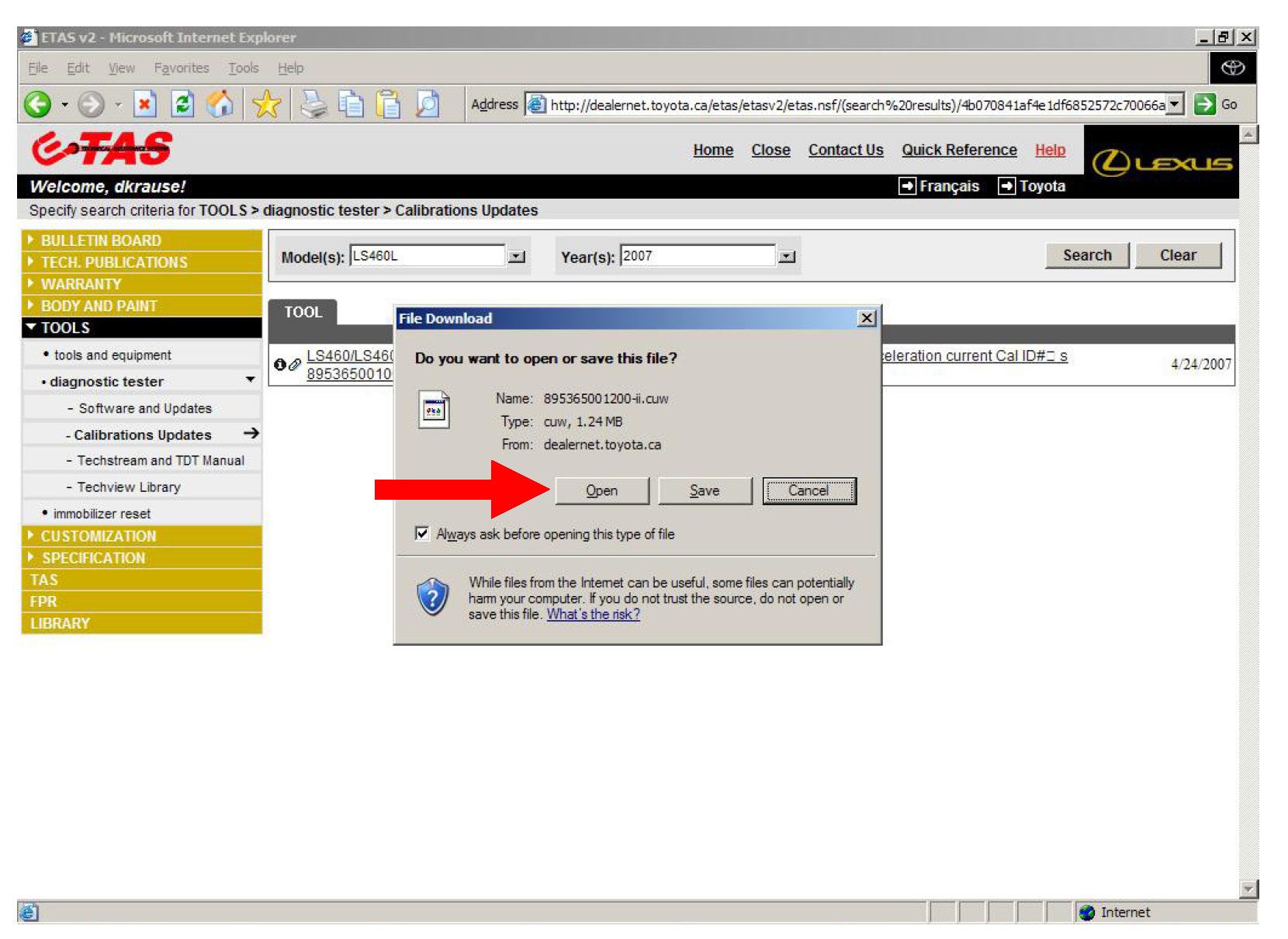
Task: Expand the Year(s) dropdown list
Action: tap(787, 257)
